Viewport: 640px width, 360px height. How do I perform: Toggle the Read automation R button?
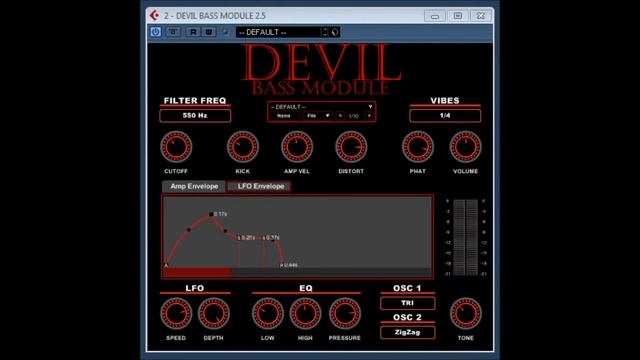point(193,32)
